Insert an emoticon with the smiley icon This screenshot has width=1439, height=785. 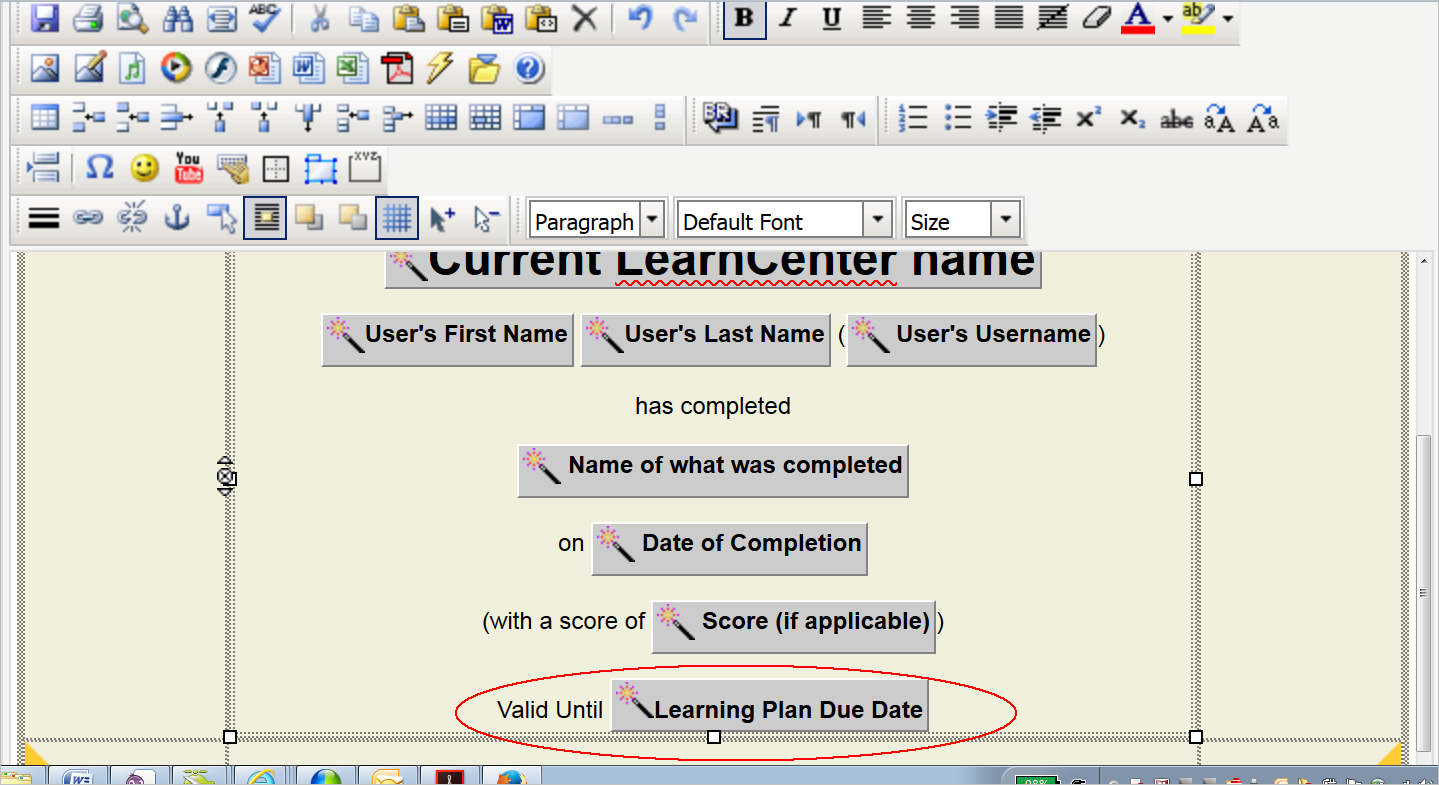point(144,168)
